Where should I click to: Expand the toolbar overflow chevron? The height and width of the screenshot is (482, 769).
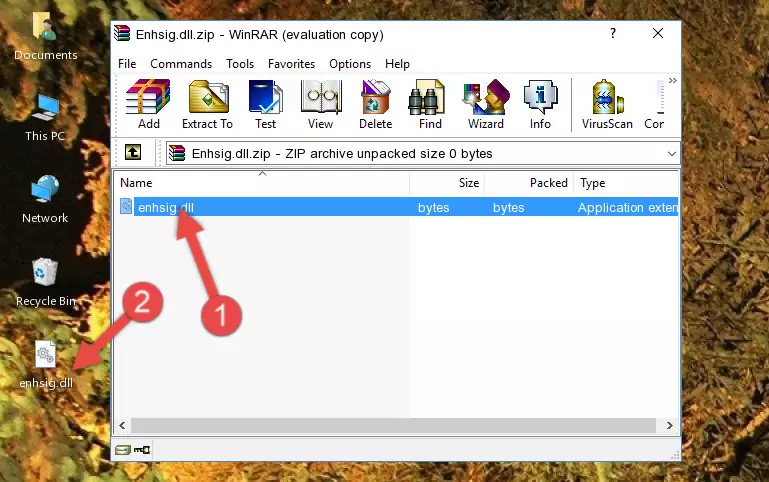coord(672,80)
